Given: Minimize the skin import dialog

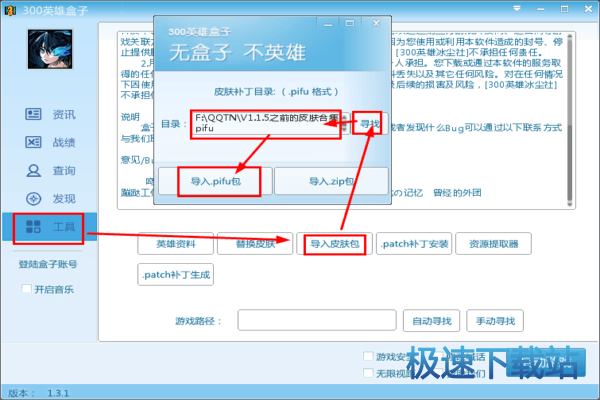Looking at the screenshot, I should (x=328, y=24).
